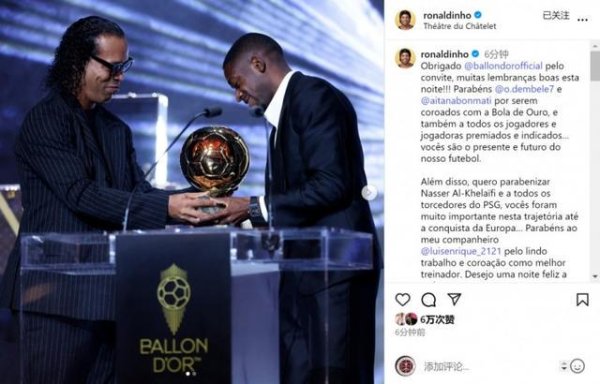Click the caption scrollbar thumb
Viewport: 600px width, 384px height.
[595, 66]
